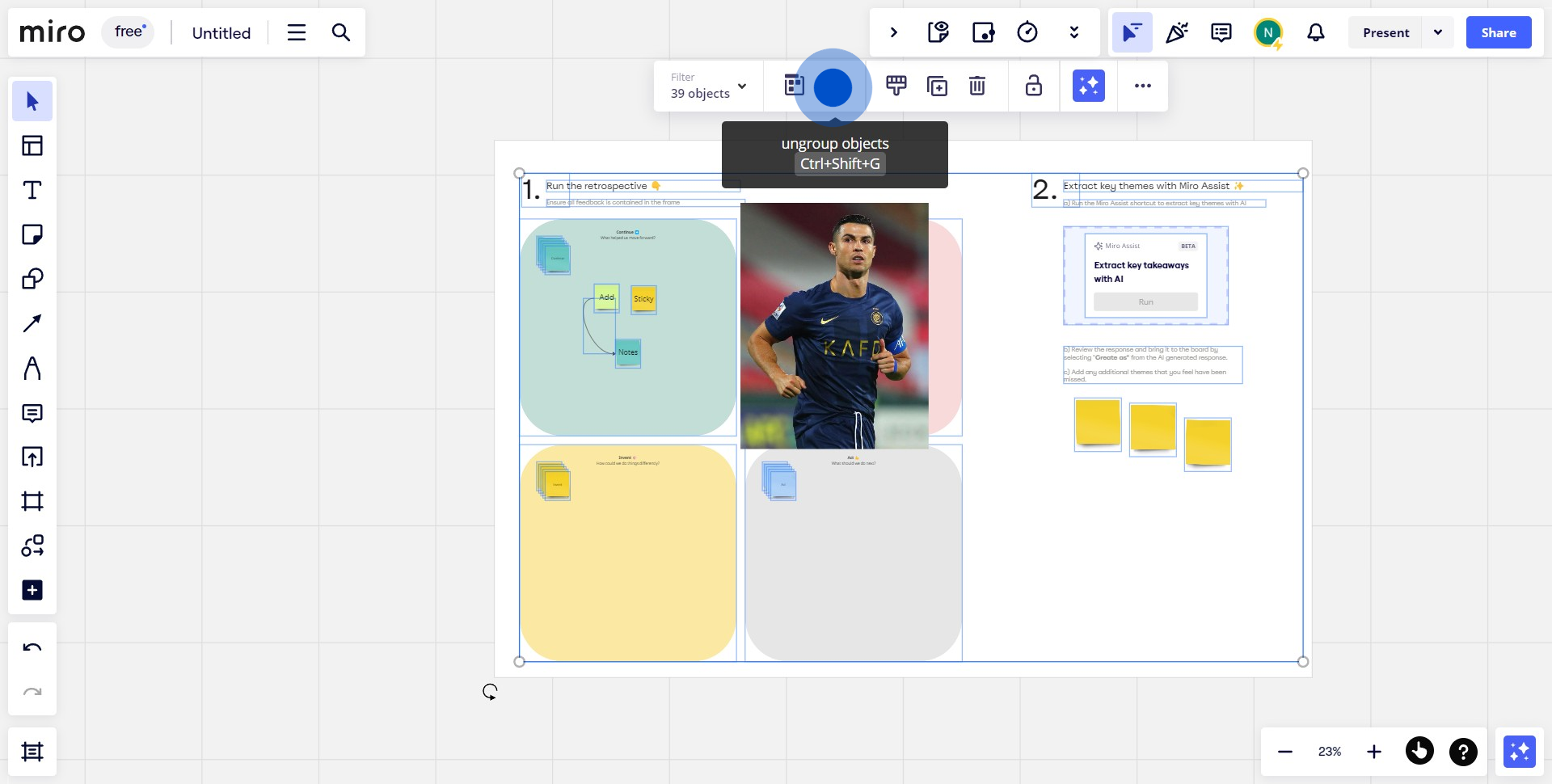Duplicate the selection using copy icon
Image resolution: width=1552 pixels, height=784 pixels.
(x=937, y=86)
